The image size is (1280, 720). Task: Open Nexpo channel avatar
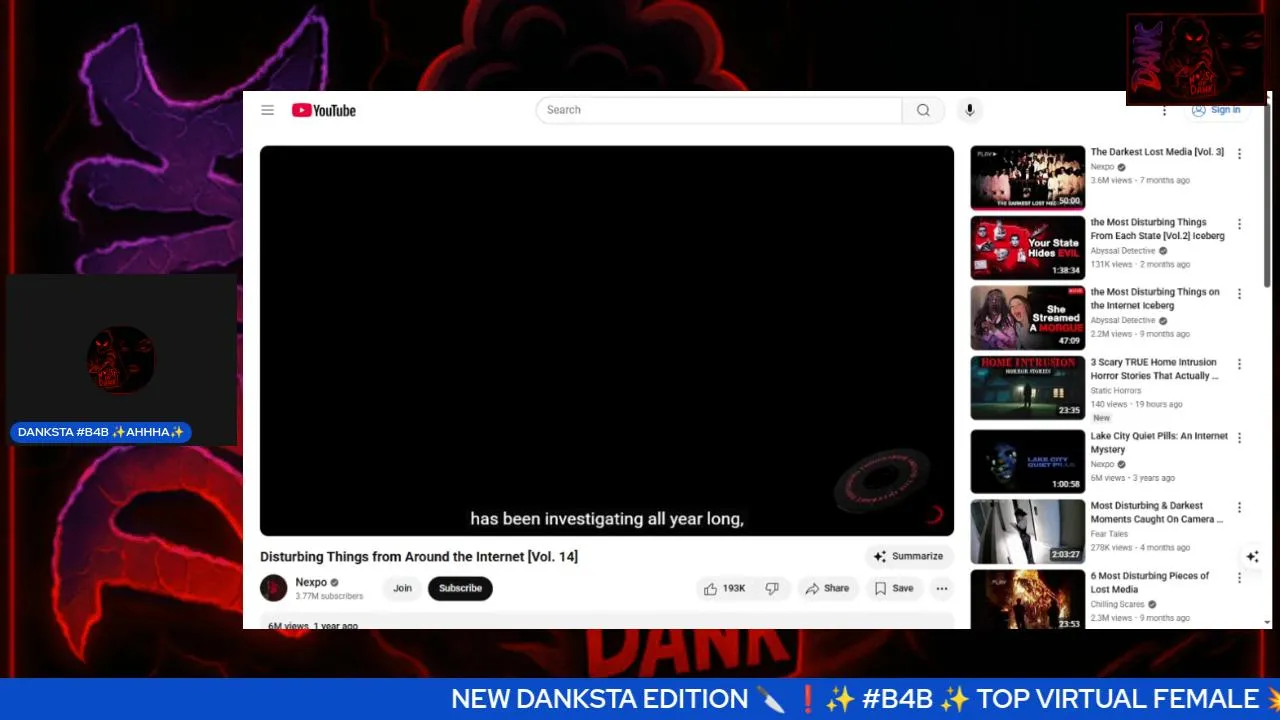274,588
